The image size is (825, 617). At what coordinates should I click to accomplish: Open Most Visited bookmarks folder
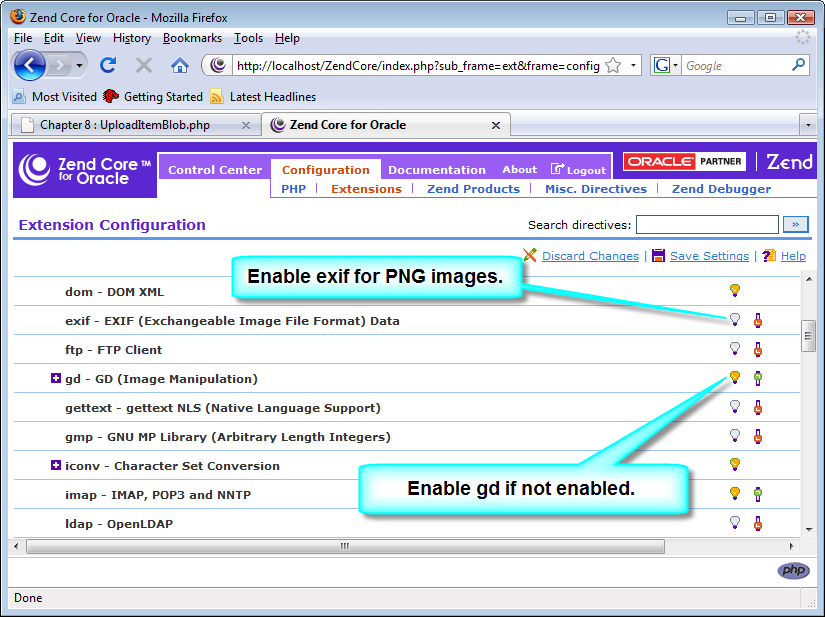(x=55, y=97)
